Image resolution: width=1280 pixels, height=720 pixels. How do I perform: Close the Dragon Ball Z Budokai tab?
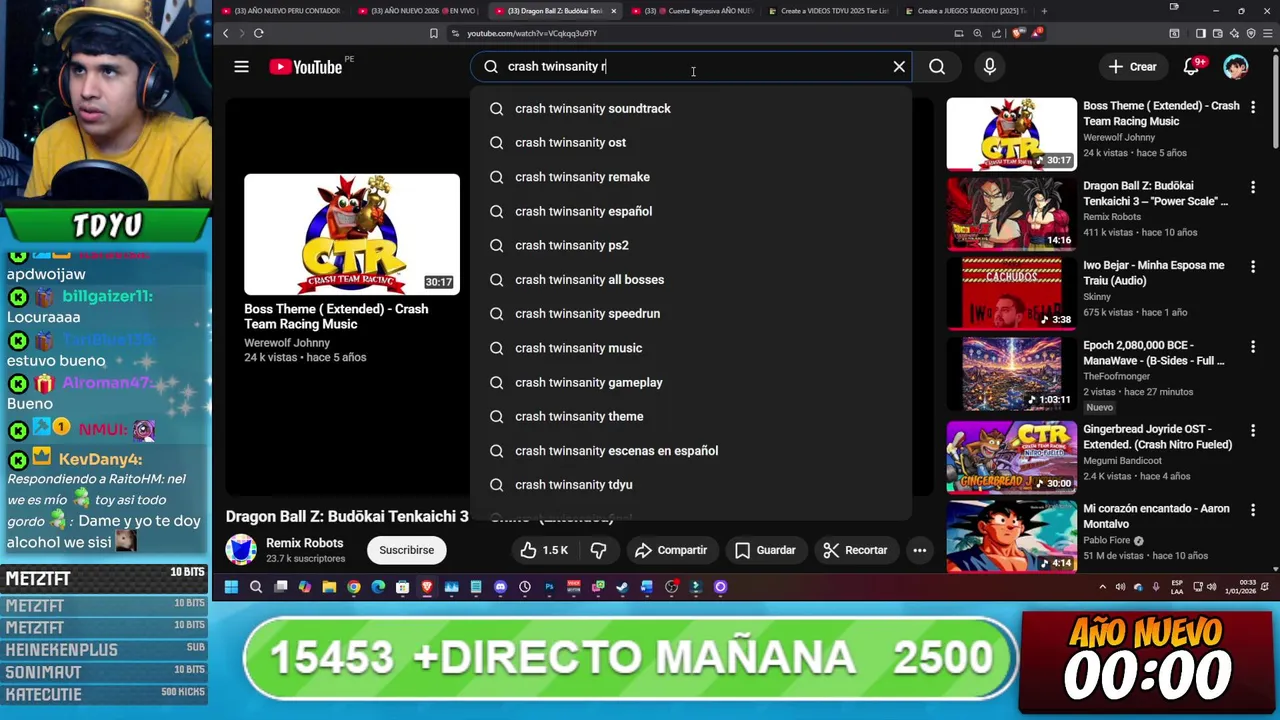613,11
